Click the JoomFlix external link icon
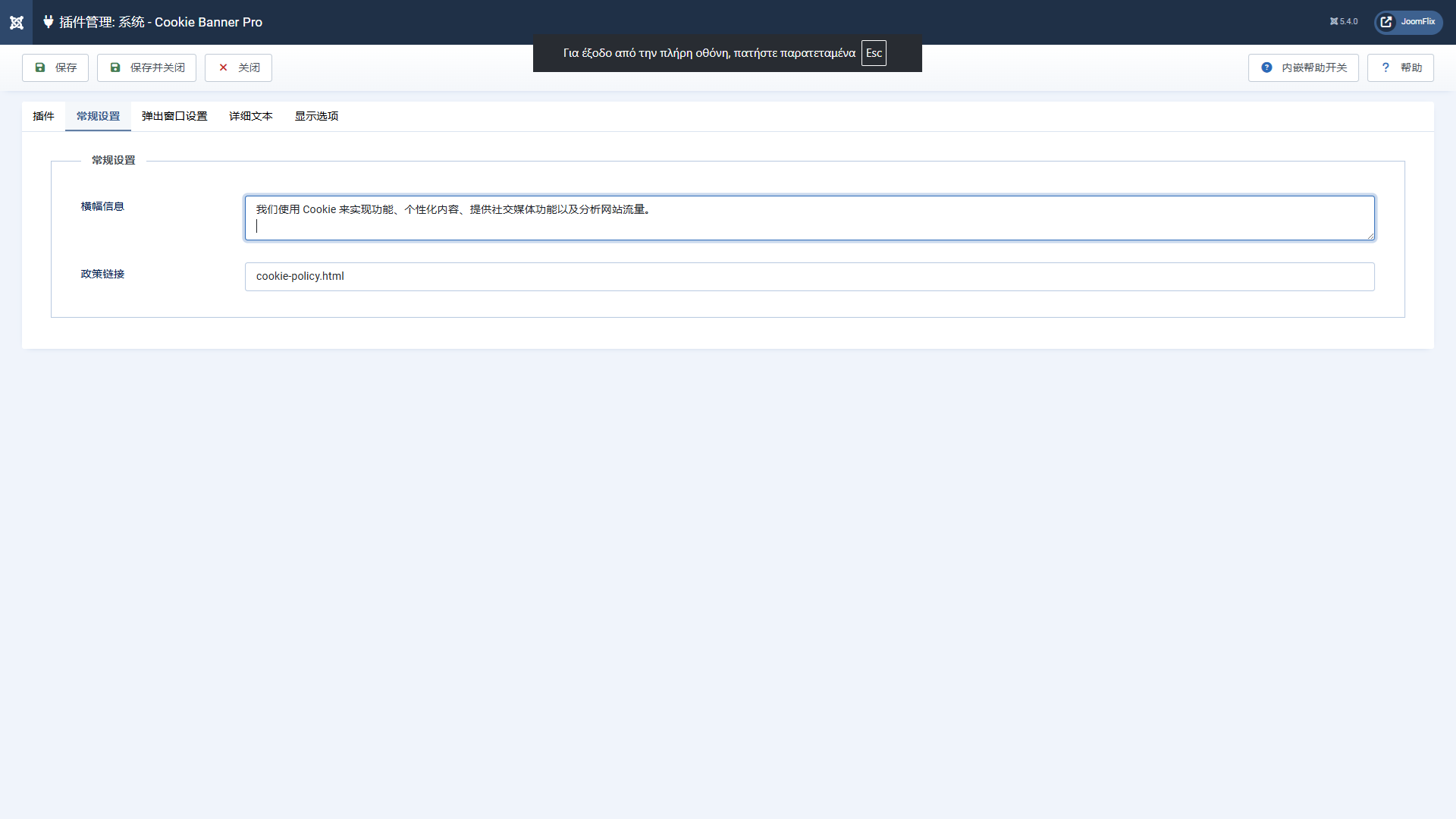The height and width of the screenshot is (819, 1456). point(1386,22)
